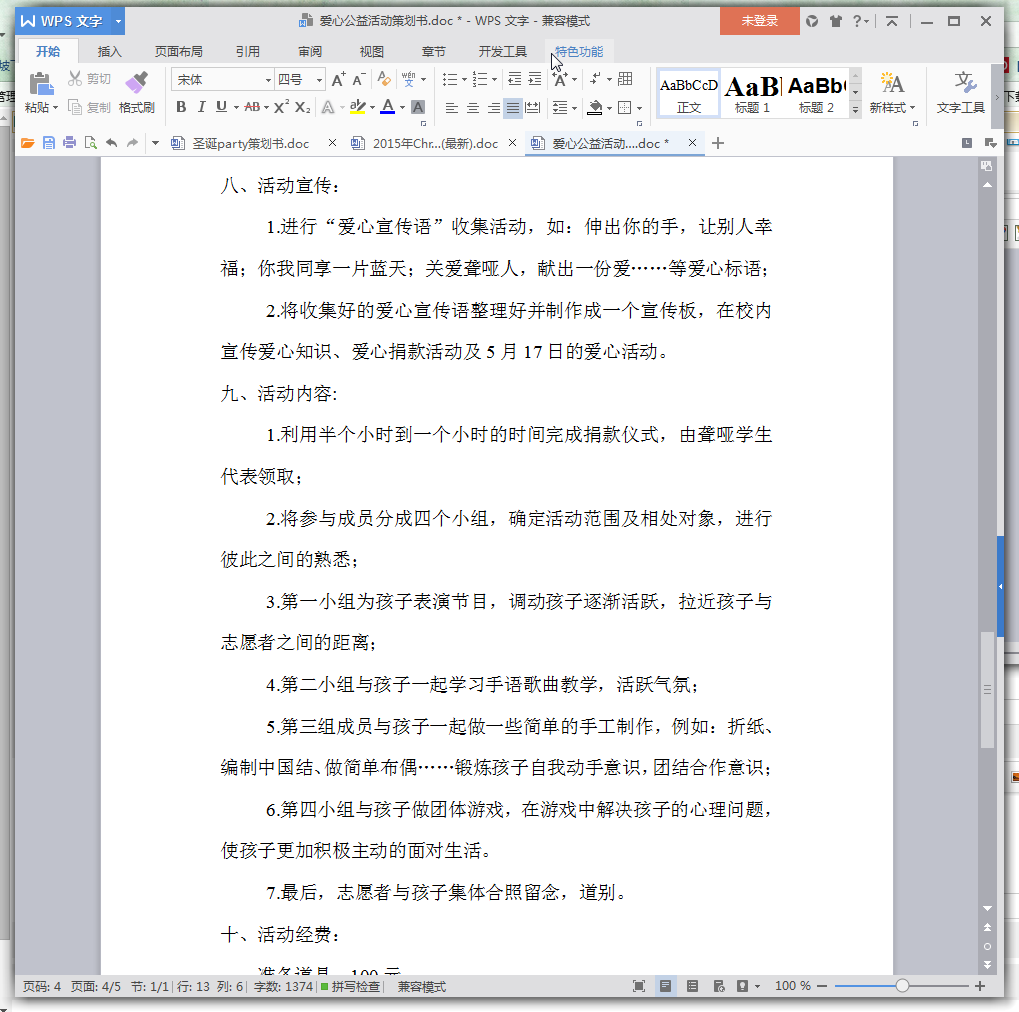Apply superscript X² formatting

pyautogui.click(x=281, y=107)
